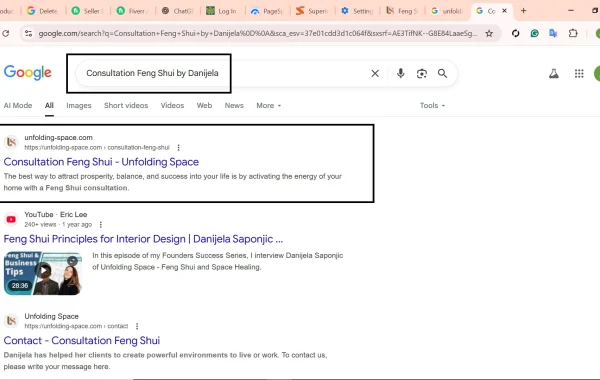Open the Delete browser tab

click(43, 11)
